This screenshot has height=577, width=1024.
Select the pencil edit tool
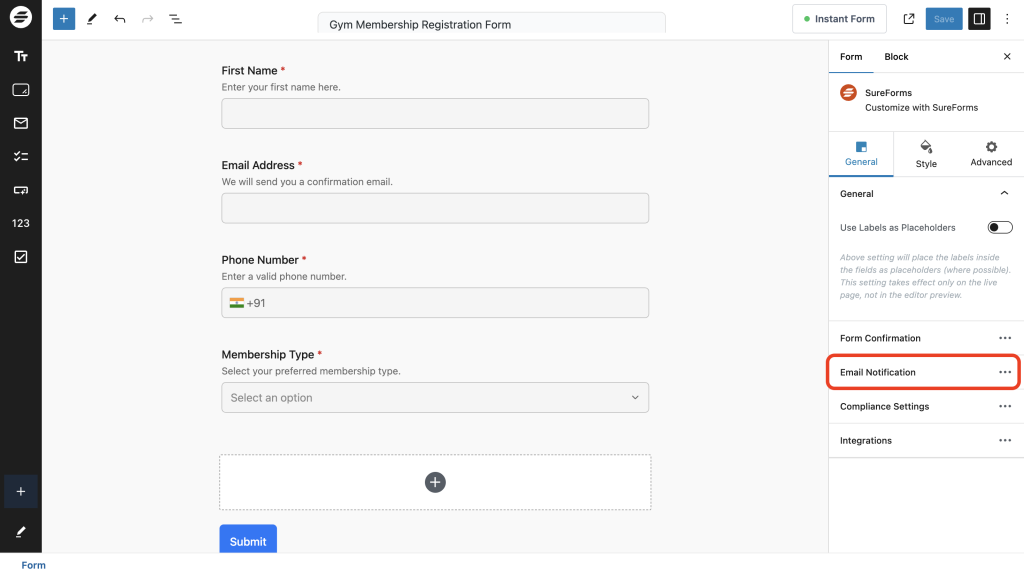click(x=92, y=19)
